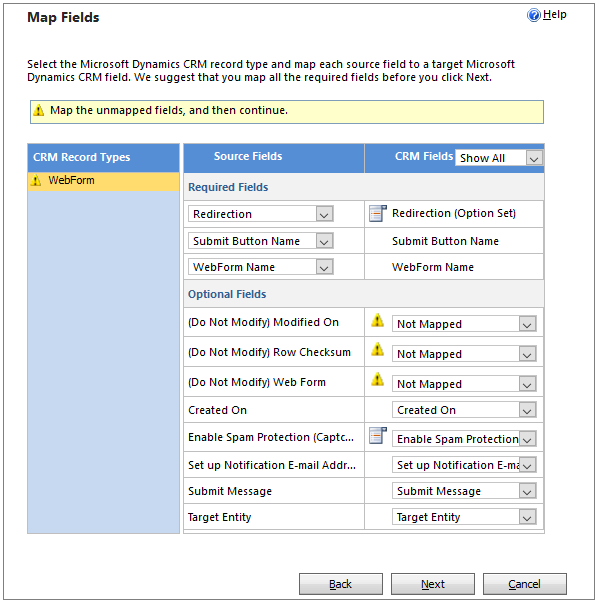Click warning icon for Row Checksum row
This screenshot has height=604, width=598.
coord(377,349)
